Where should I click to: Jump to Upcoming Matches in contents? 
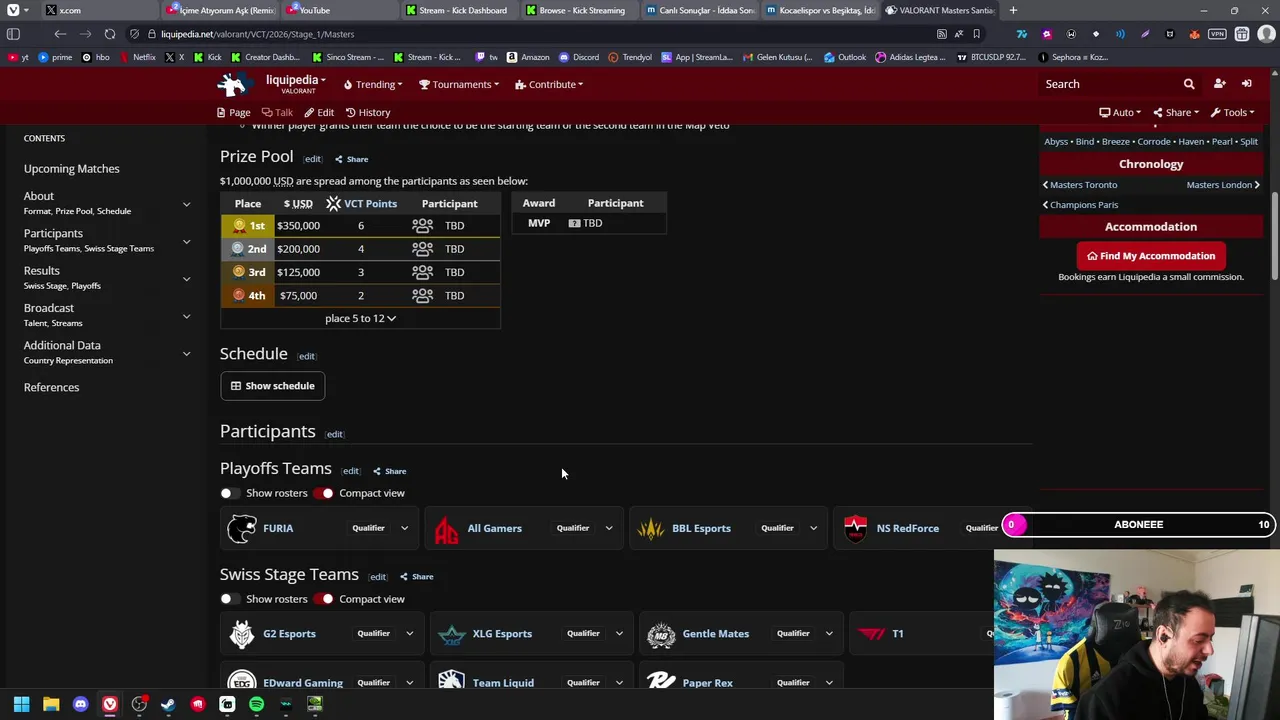pyautogui.click(x=71, y=169)
